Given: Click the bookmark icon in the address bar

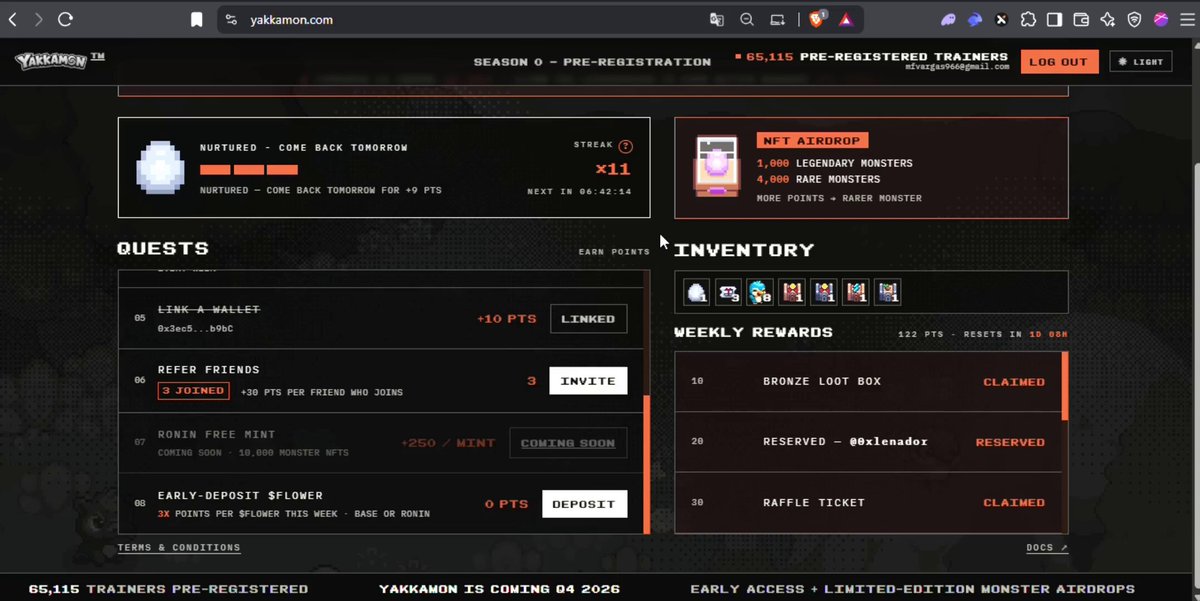Looking at the screenshot, I should (x=197, y=19).
